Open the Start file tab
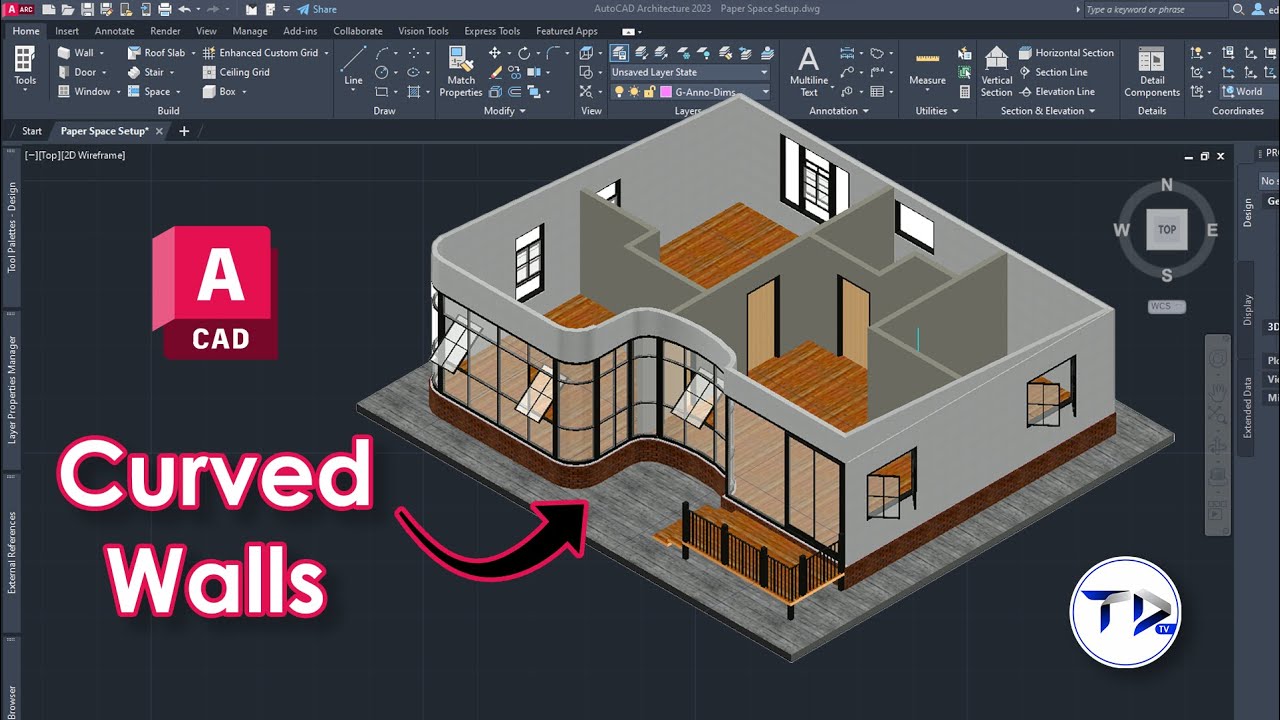Viewport: 1280px width, 720px height. [x=32, y=131]
